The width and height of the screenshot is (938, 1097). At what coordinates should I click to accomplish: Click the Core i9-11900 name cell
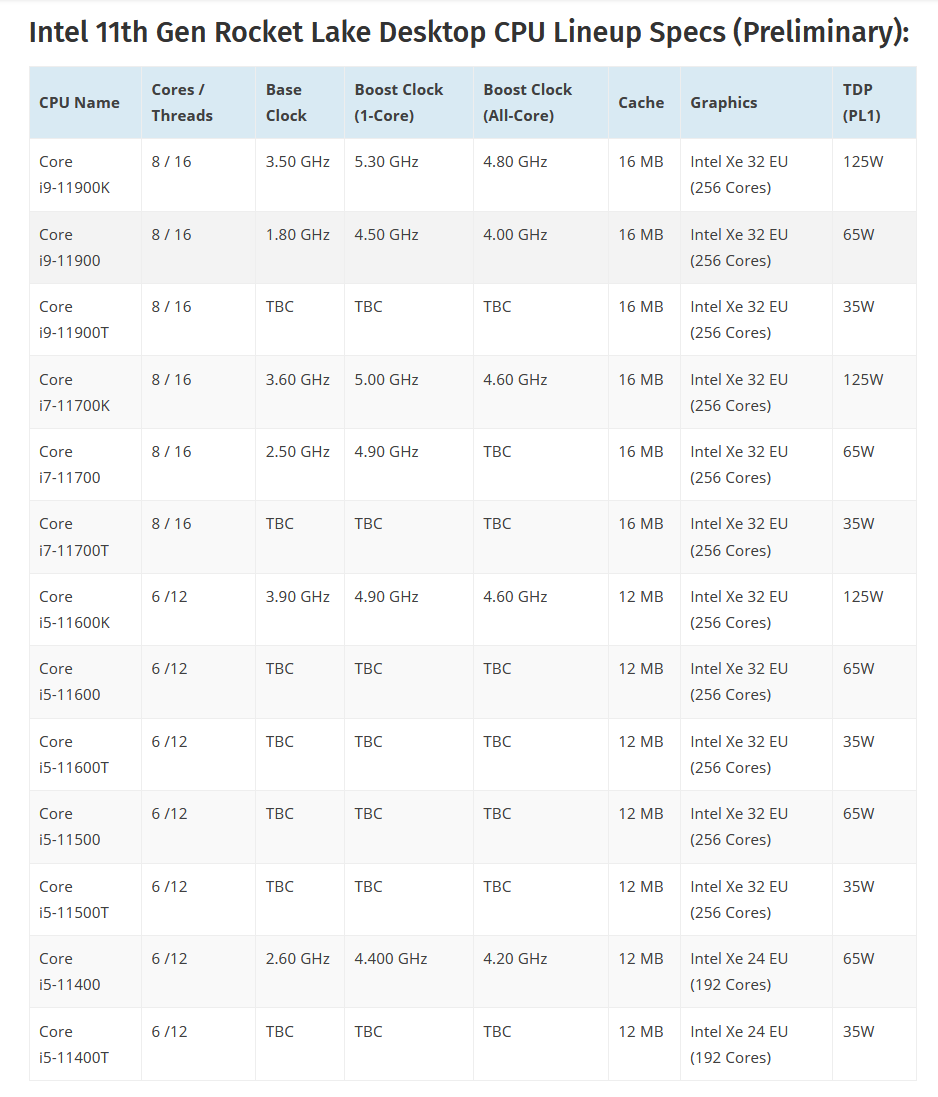tap(70, 247)
